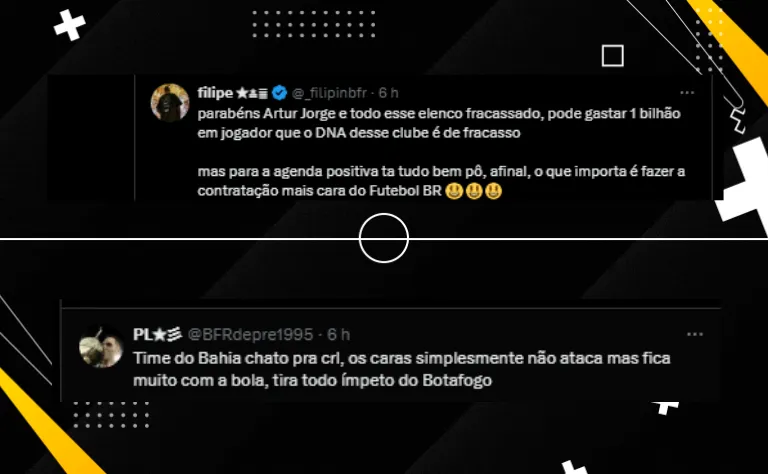Open the @_filipinbfr handle link
This screenshot has height=474, width=768.
pyautogui.click(x=329, y=93)
